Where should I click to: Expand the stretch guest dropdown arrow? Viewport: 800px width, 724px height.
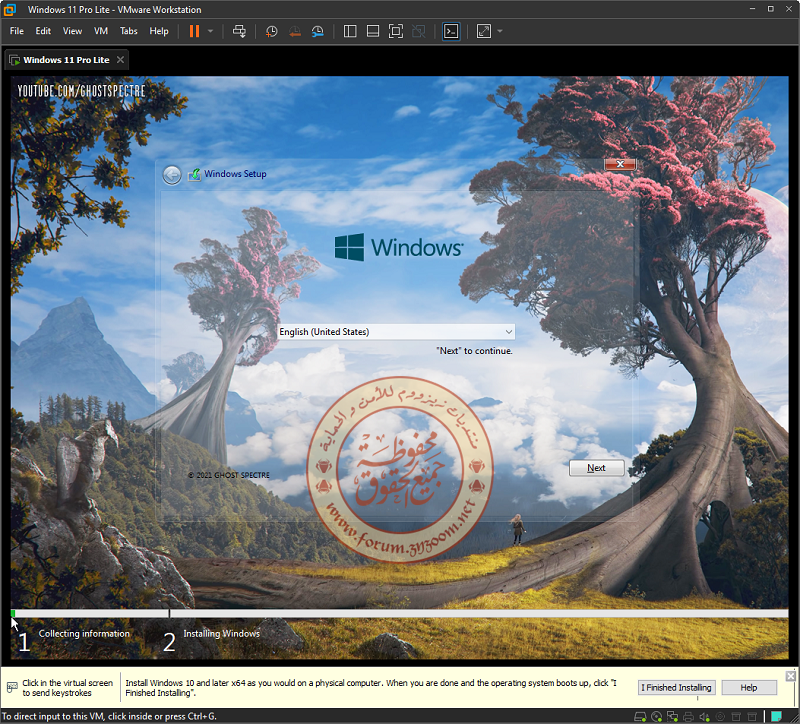pos(500,31)
